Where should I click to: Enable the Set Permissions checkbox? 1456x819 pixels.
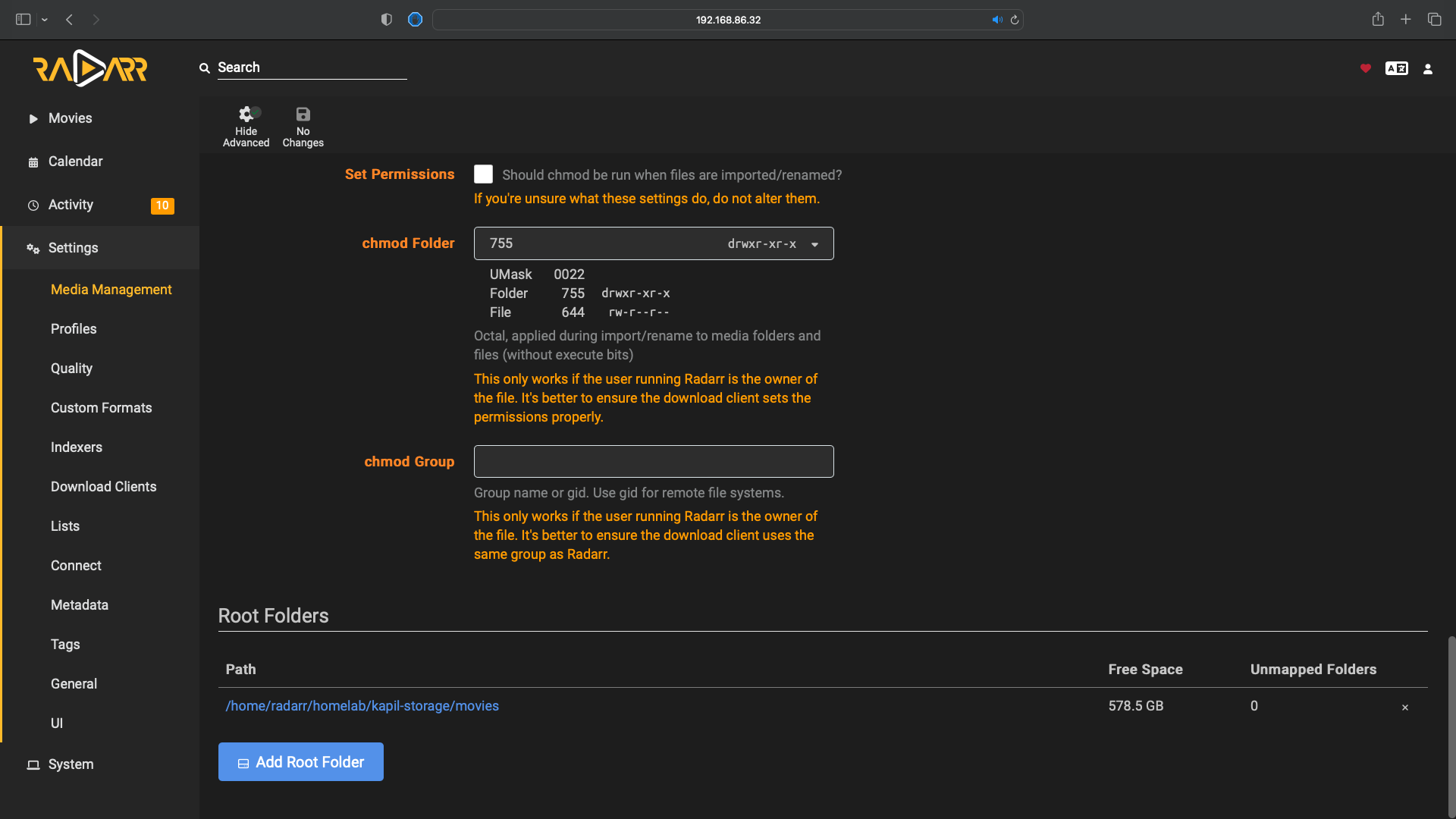pos(483,174)
